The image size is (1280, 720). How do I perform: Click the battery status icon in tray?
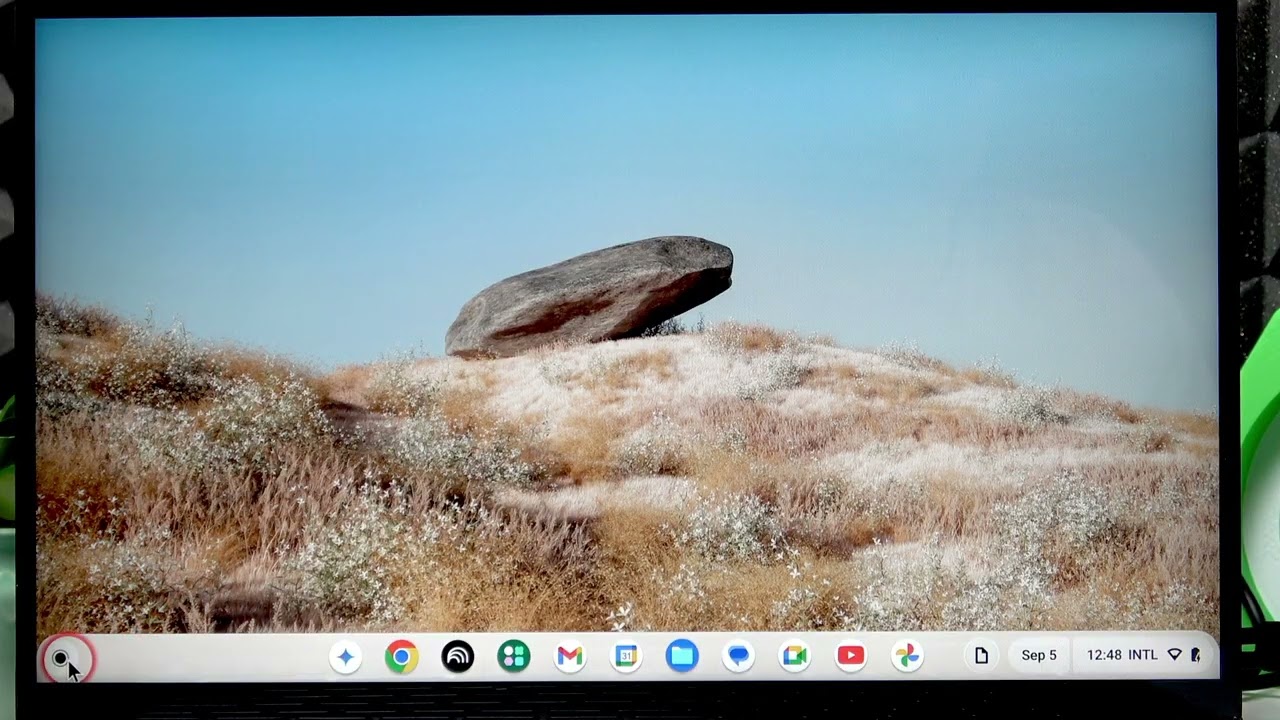click(x=1195, y=655)
